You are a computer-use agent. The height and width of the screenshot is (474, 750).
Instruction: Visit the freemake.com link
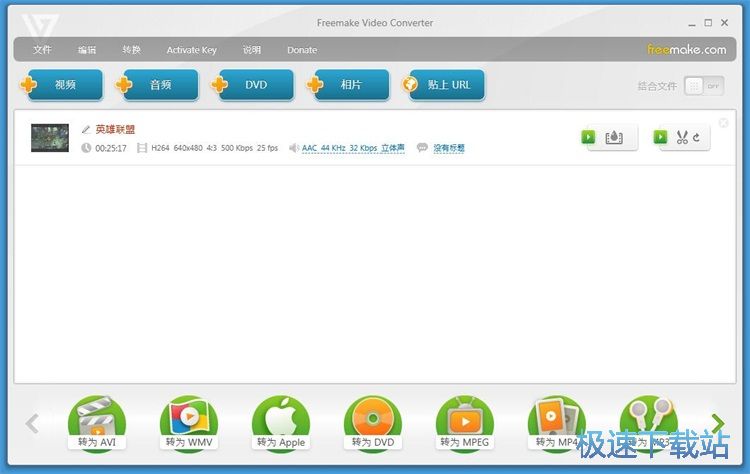(686, 49)
